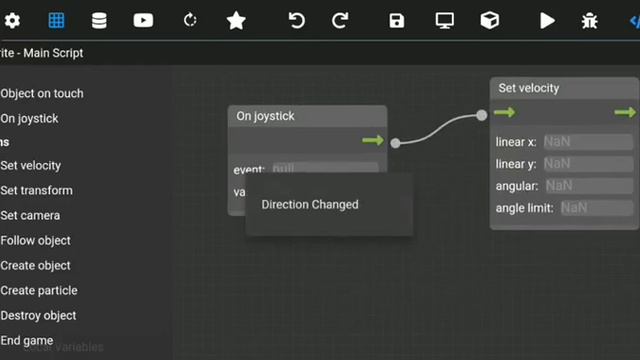This screenshot has height=360, width=640.
Task: Select Create object in sidebar
Action: point(36,266)
